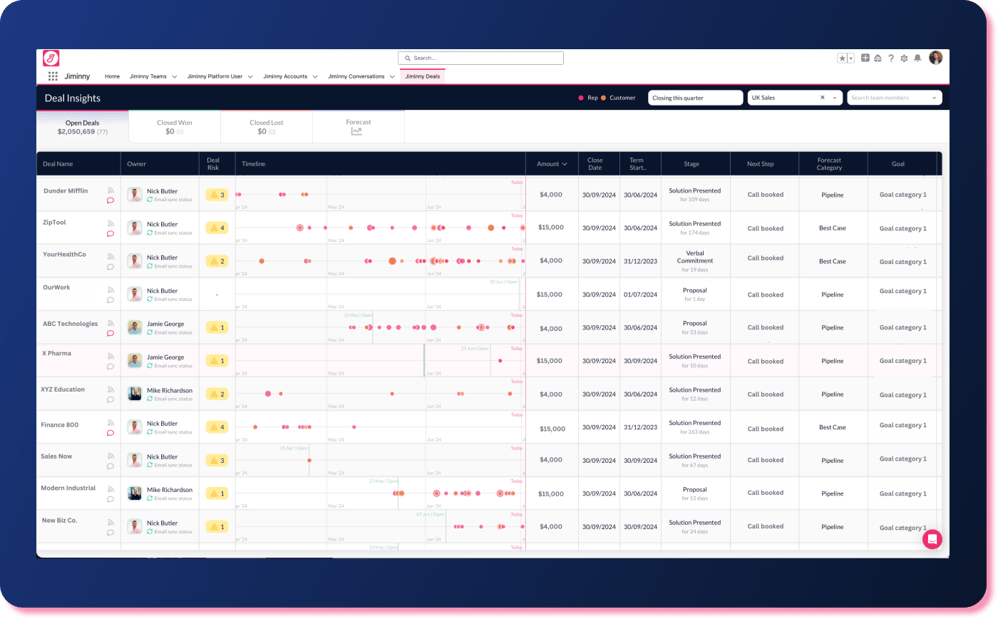The height and width of the screenshot is (619, 998).
Task: Switch to the Forecast tab
Action: click(x=358, y=127)
